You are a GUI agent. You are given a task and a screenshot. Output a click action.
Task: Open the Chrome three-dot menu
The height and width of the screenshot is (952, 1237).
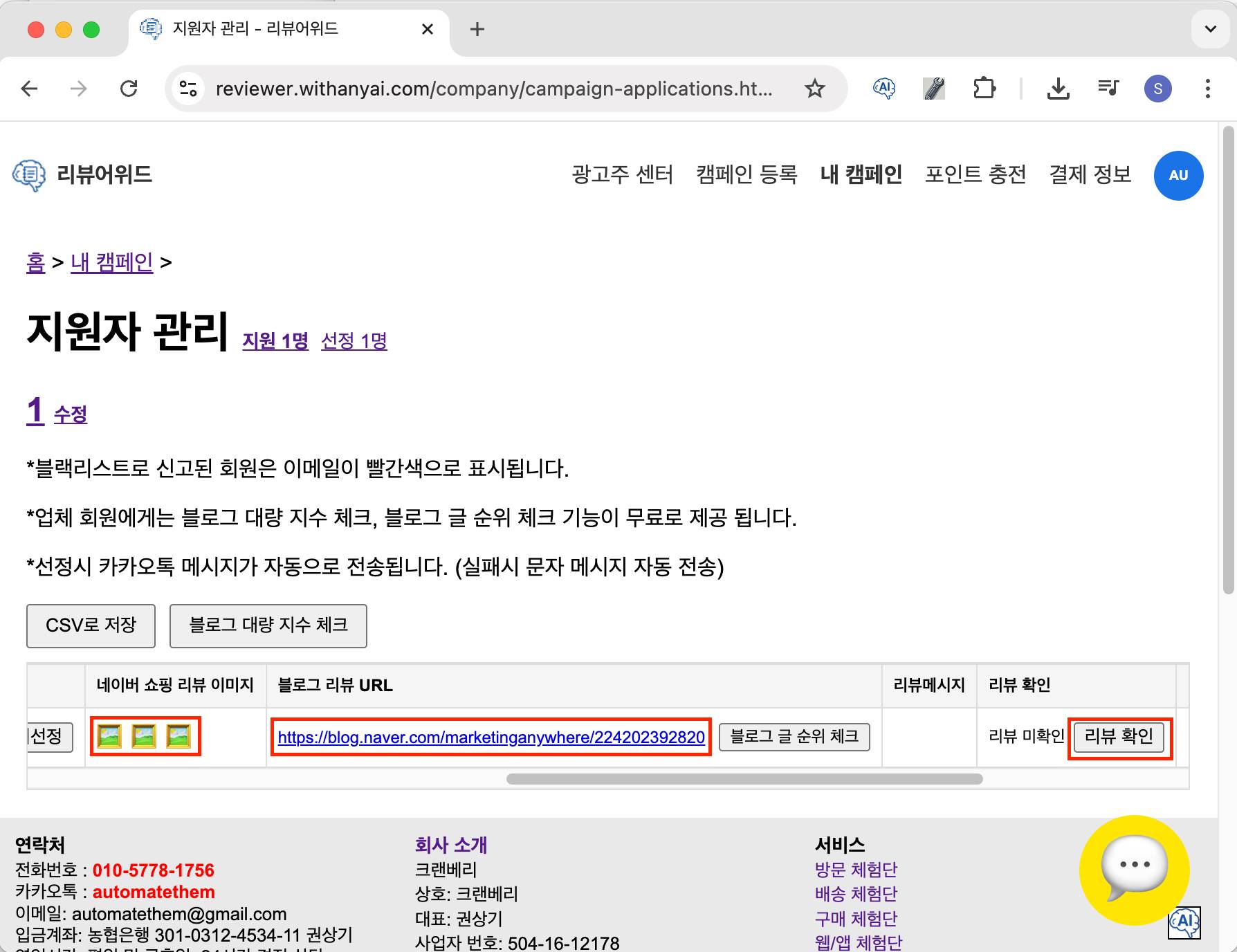tap(1207, 89)
